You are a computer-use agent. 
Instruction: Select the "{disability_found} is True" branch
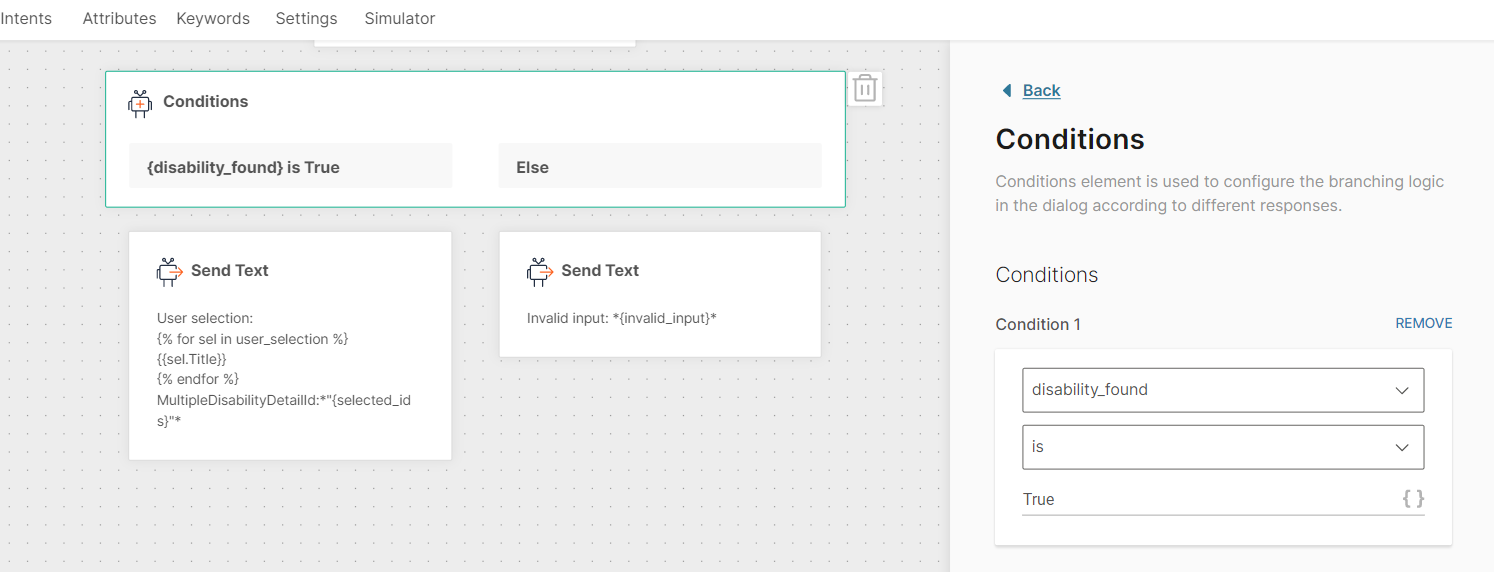290,167
